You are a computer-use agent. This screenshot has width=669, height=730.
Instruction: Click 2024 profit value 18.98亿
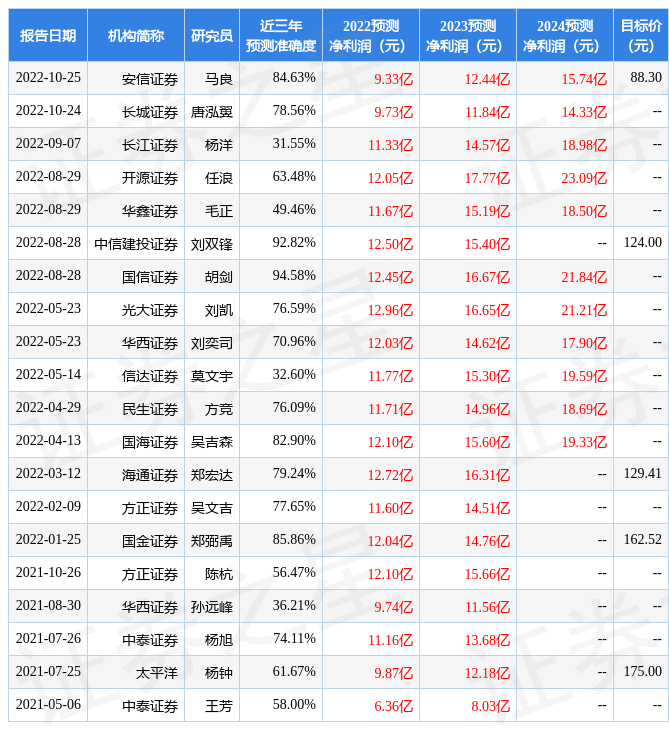pyautogui.click(x=584, y=145)
